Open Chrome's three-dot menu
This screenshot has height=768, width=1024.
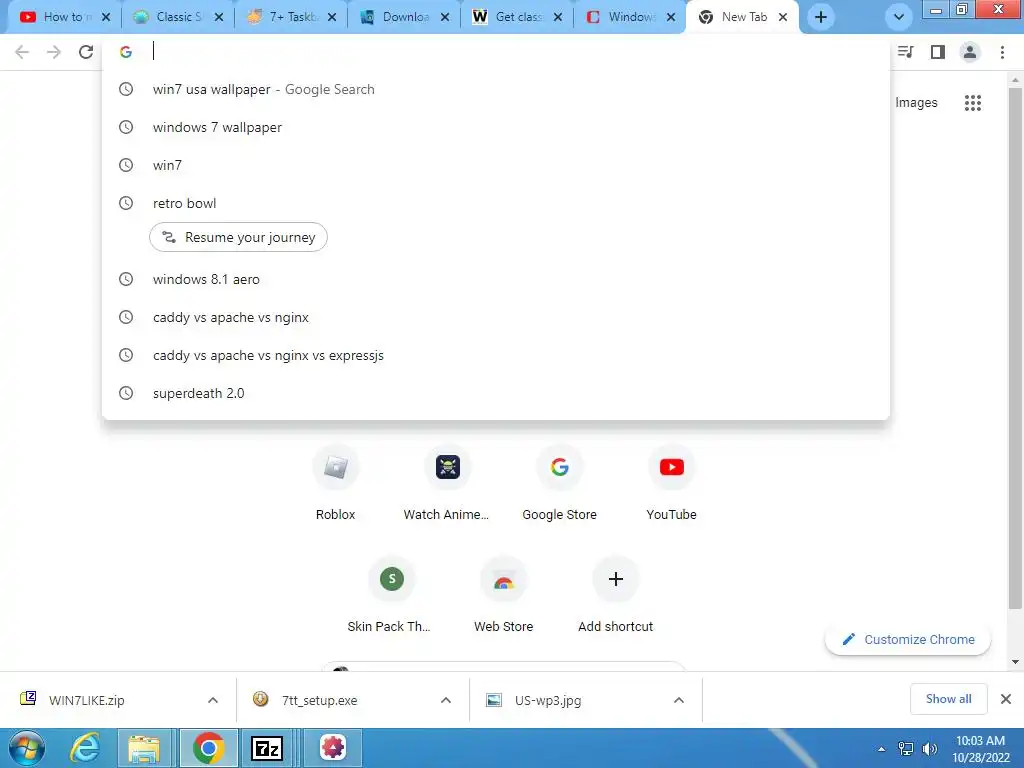[1002, 52]
